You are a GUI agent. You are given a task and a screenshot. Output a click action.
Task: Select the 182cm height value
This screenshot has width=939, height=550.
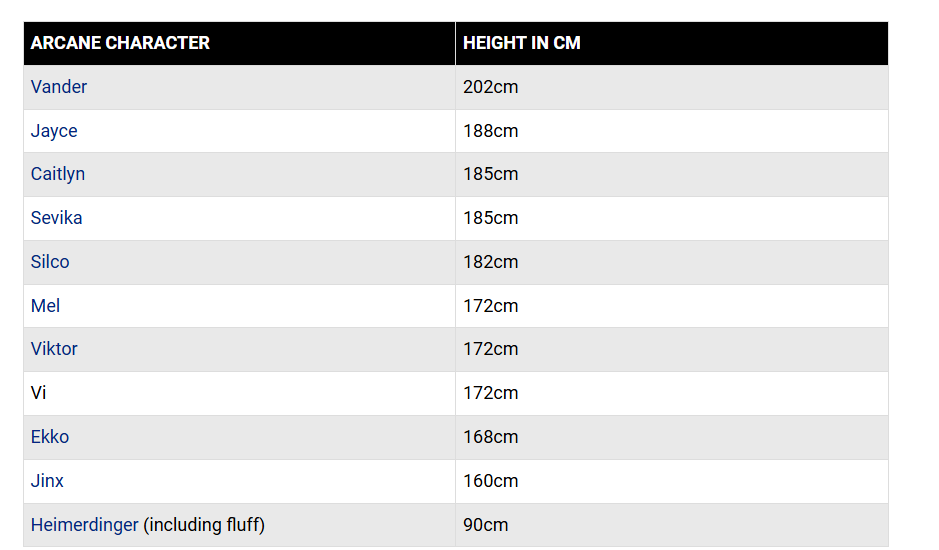[x=490, y=262]
